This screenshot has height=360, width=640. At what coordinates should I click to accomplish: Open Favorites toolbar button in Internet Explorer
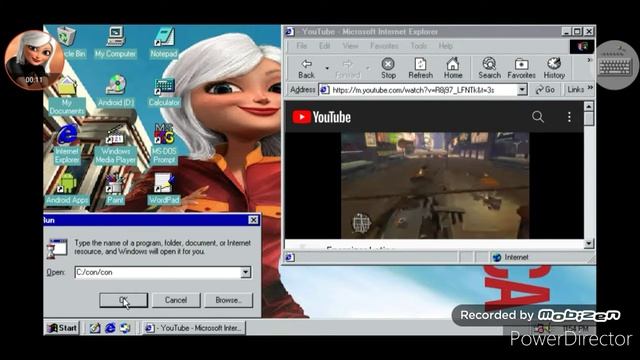point(521,69)
